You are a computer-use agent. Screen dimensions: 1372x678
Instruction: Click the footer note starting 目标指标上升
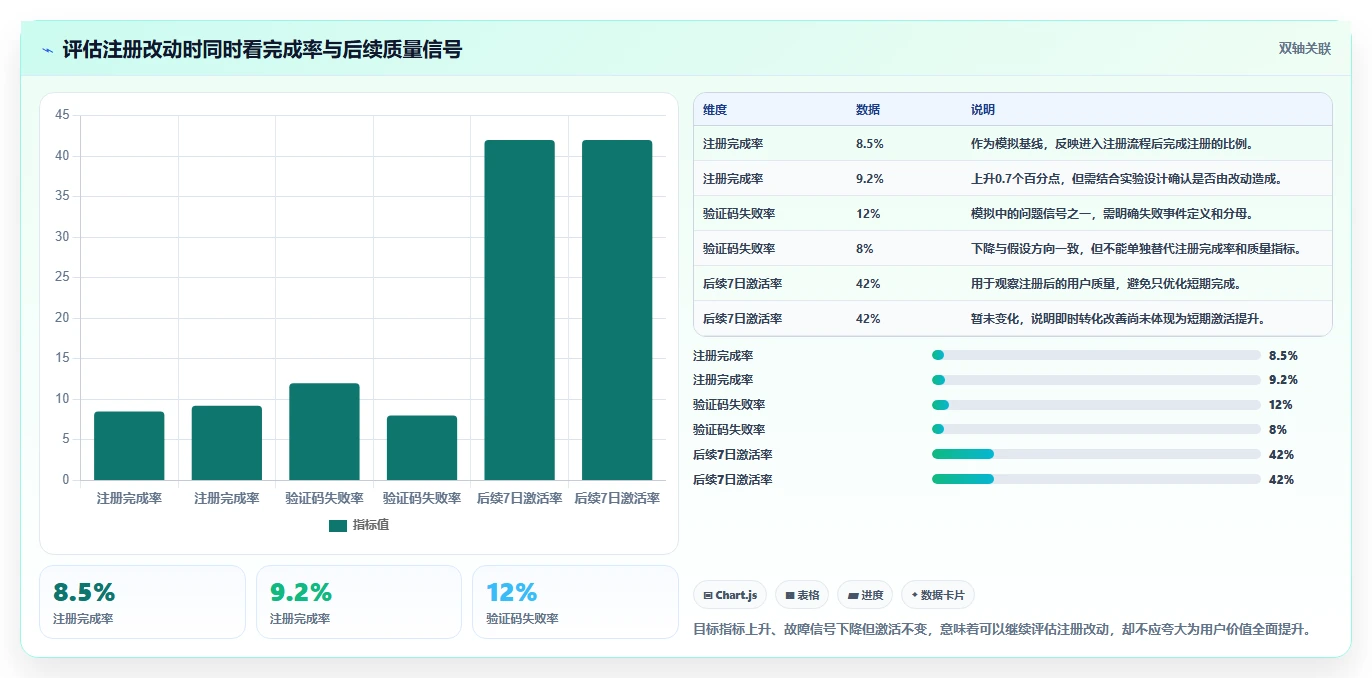coord(1002,630)
